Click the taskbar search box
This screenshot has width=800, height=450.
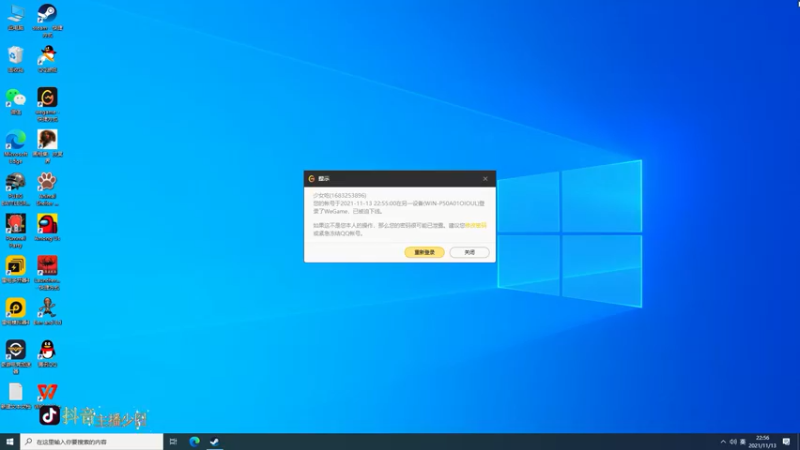pos(92,442)
